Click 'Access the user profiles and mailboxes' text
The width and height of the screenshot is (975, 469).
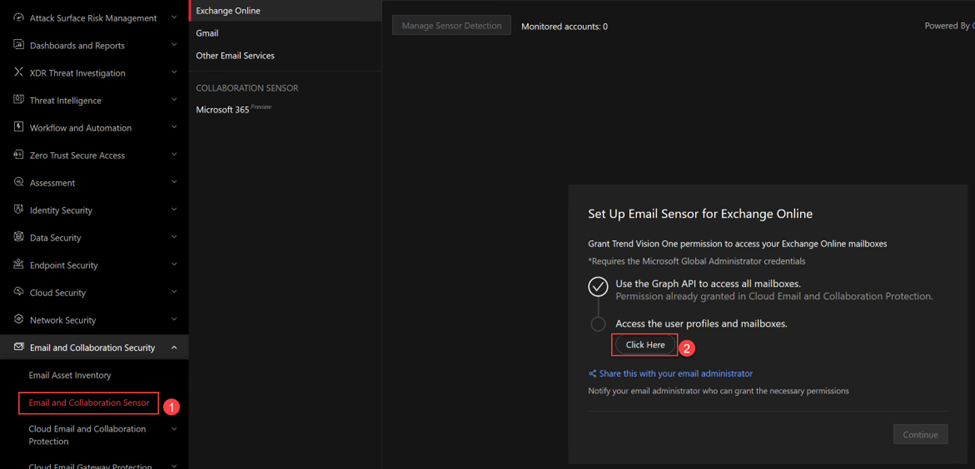pos(701,324)
